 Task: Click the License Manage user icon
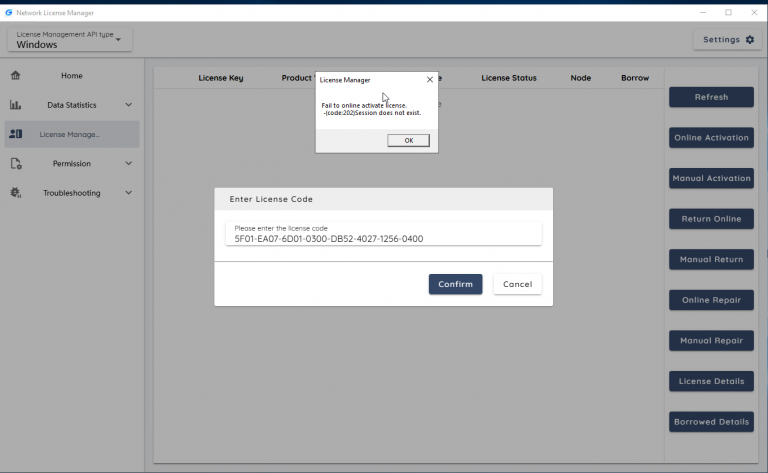[x=16, y=134]
